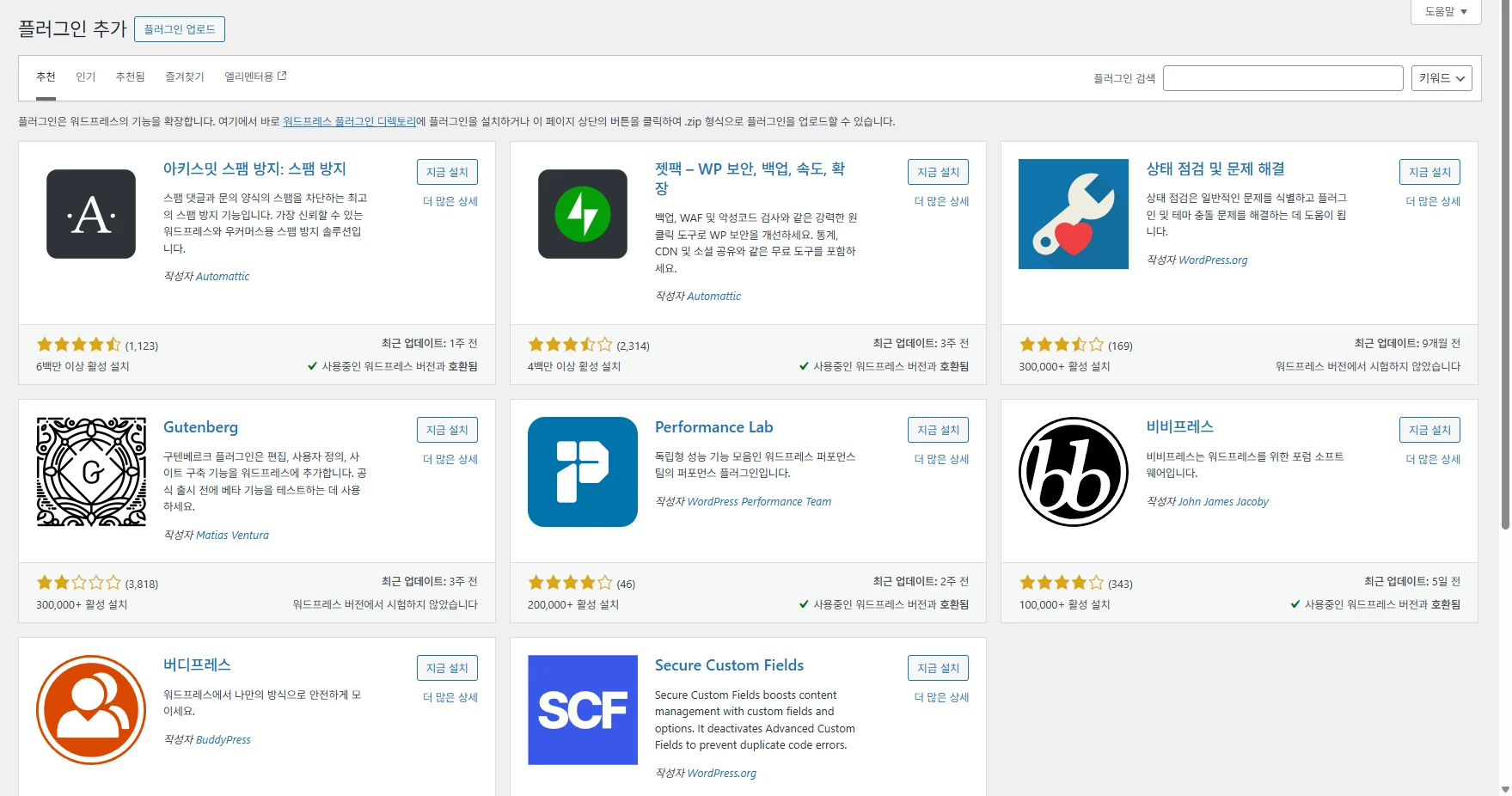Click author Automattic under Akismet
Viewport: 1512px width, 796px height.
click(223, 277)
